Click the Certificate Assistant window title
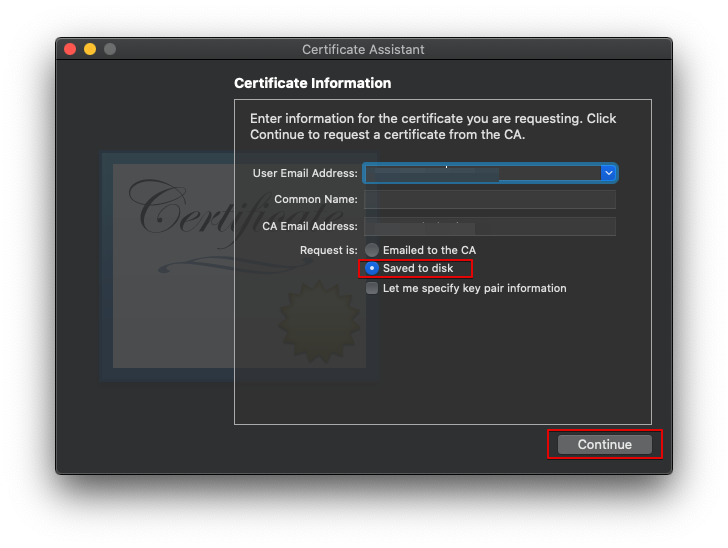Screen dimensions: 728x548 363,49
